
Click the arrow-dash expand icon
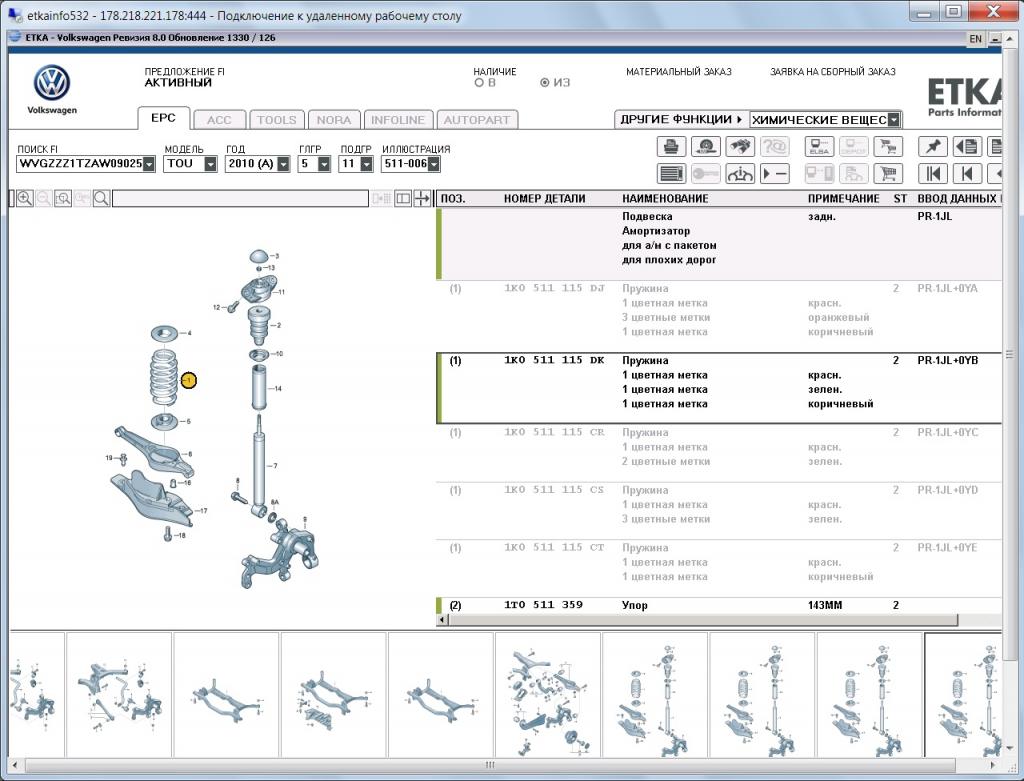coord(775,174)
